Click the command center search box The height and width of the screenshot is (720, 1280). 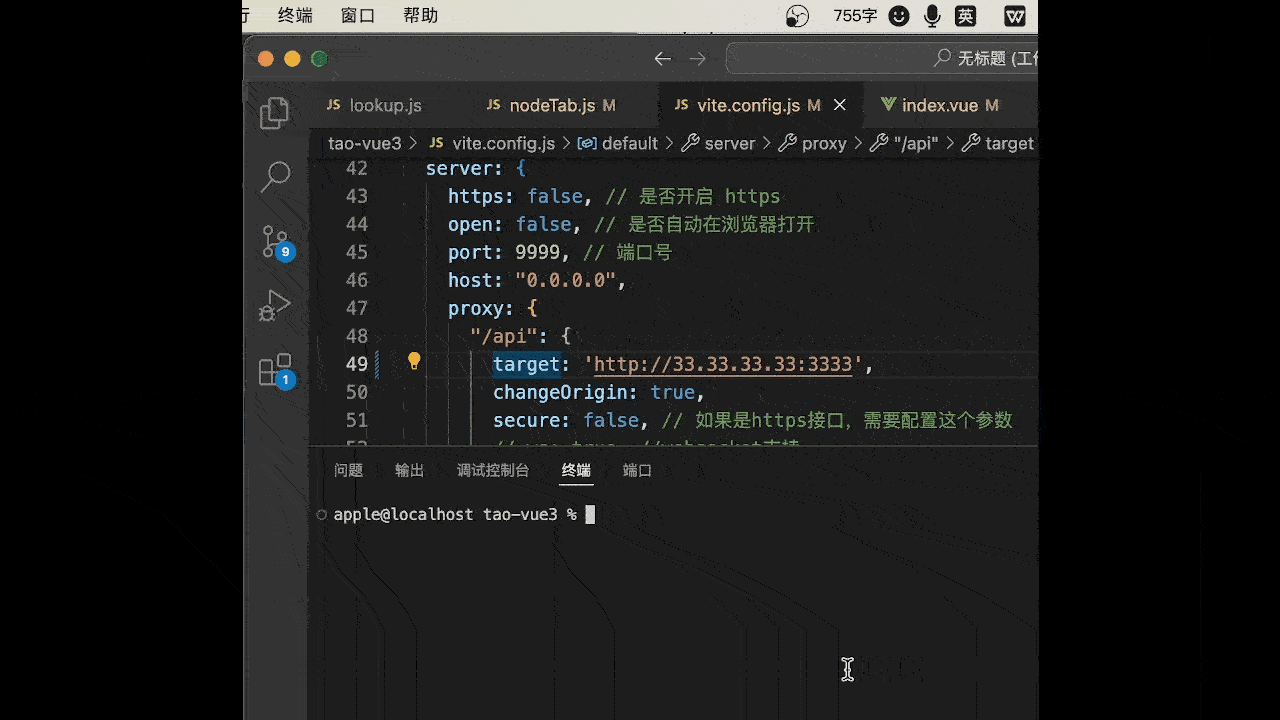click(x=881, y=59)
